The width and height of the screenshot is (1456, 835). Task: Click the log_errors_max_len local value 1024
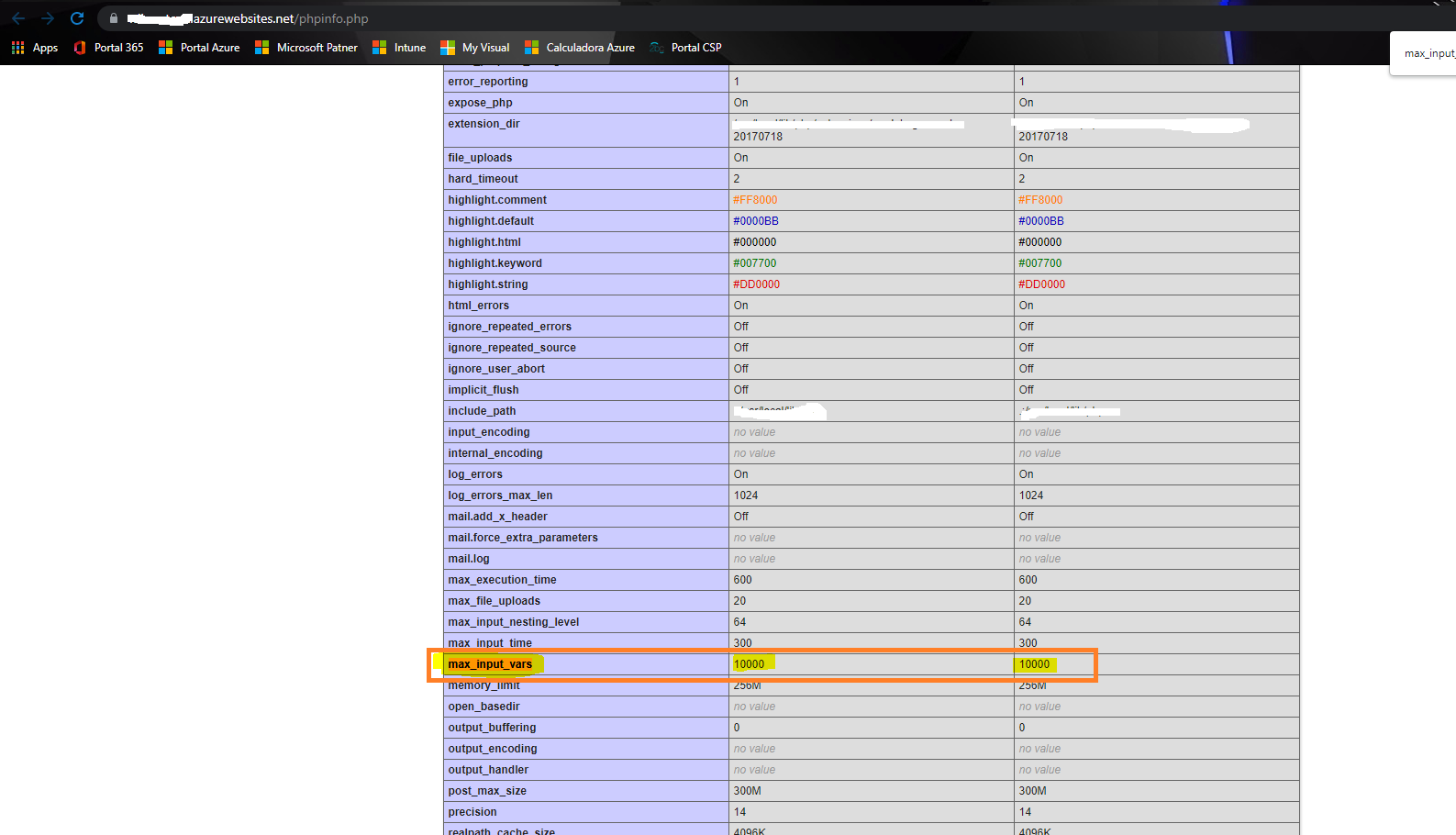coord(746,495)
